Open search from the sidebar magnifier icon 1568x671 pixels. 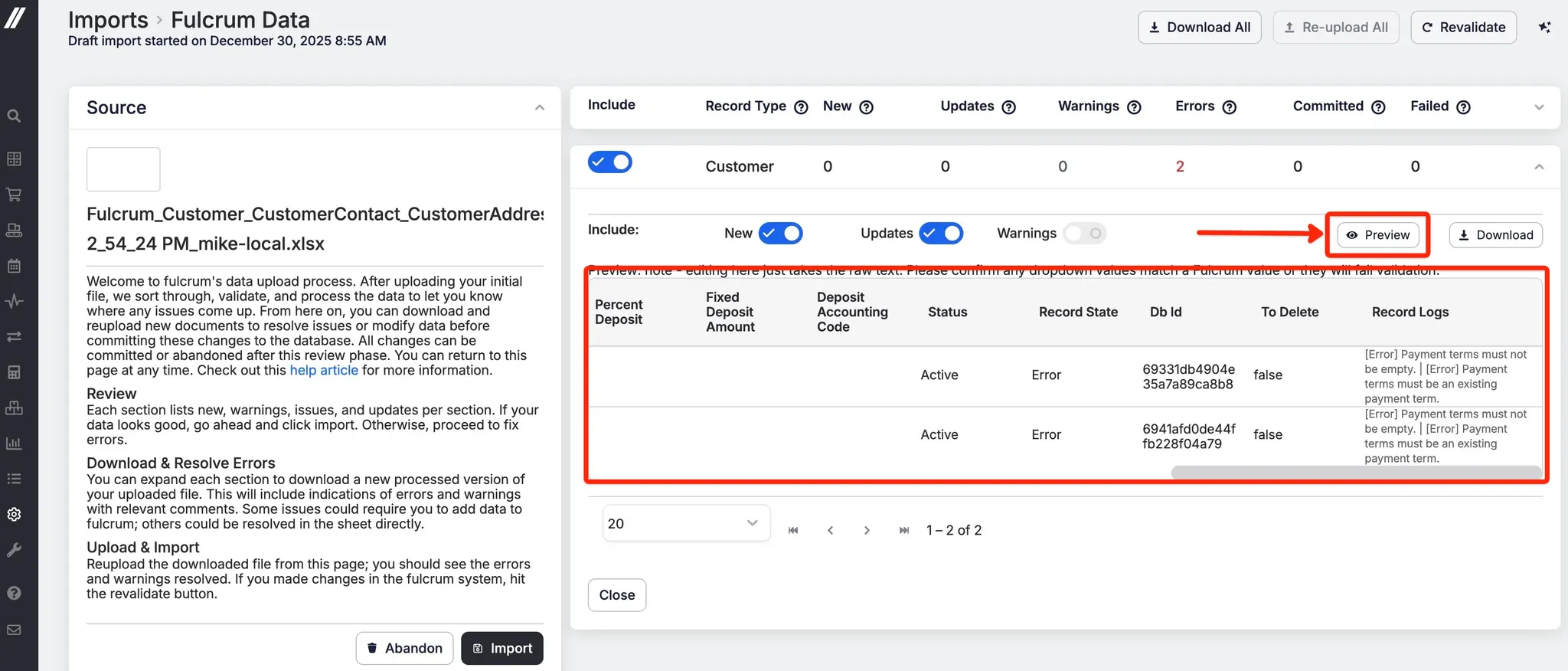tap(14, 116)
